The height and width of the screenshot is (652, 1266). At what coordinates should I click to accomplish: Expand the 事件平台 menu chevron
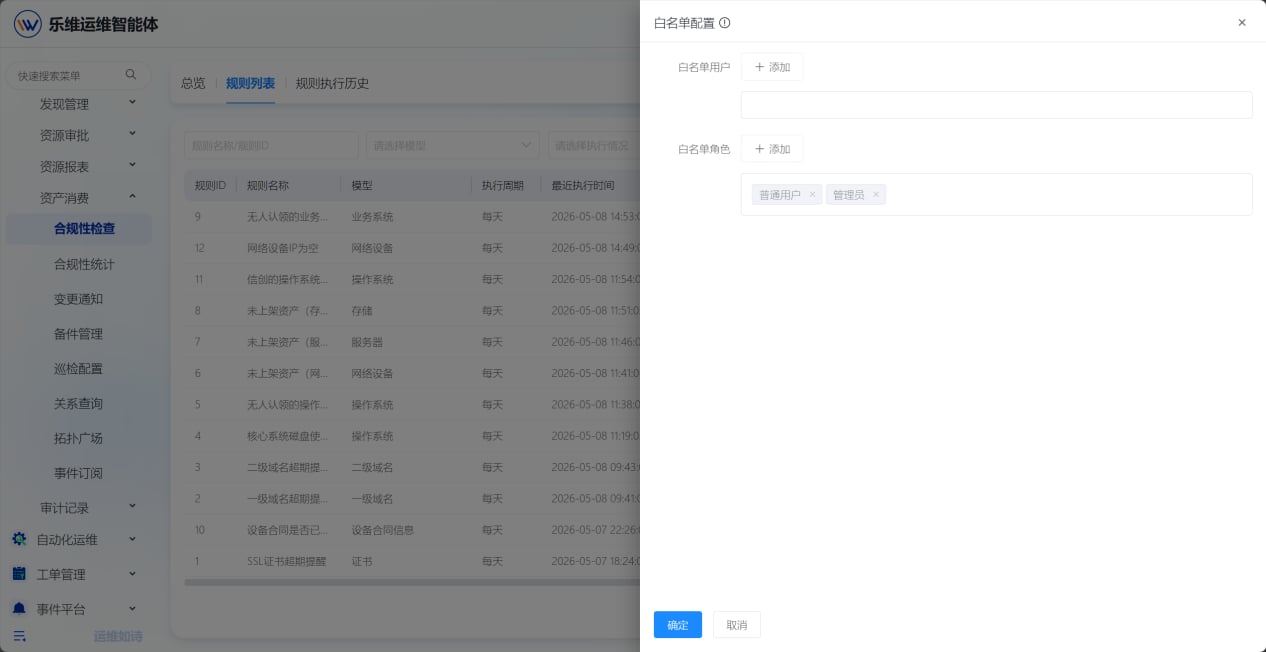tap(132, 609)
